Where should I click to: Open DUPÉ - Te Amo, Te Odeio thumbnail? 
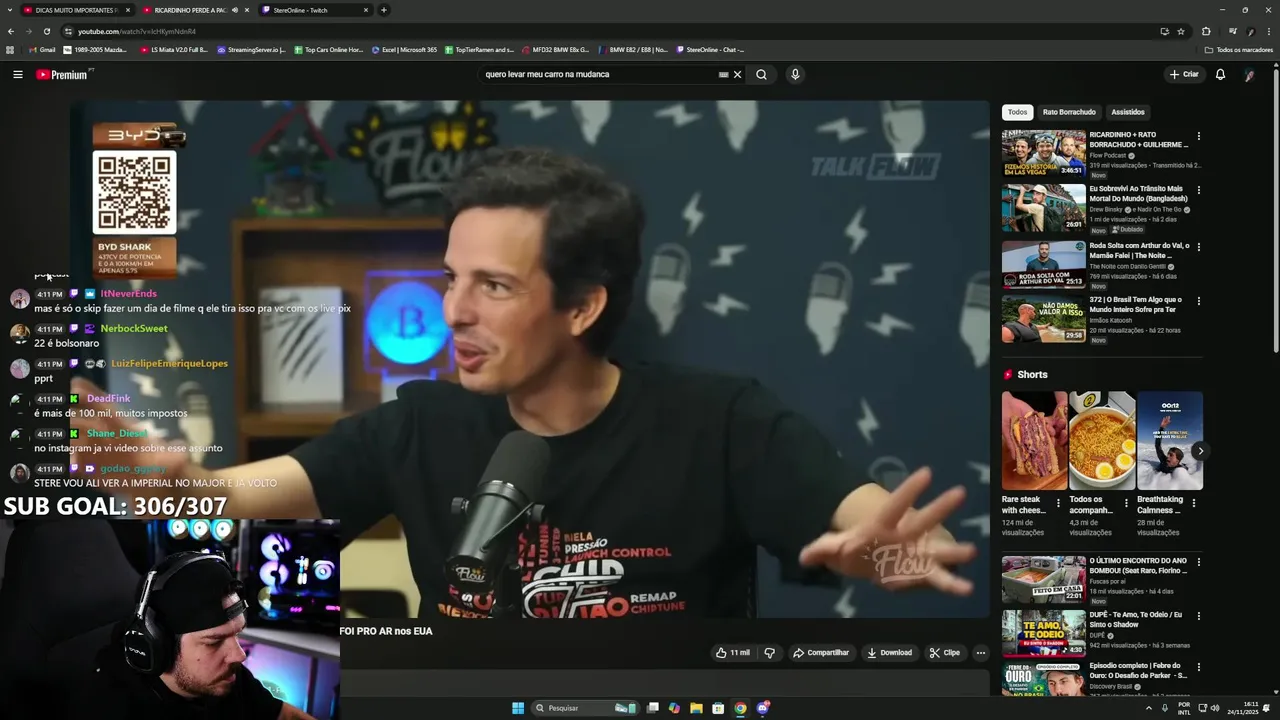(1044, 633)
